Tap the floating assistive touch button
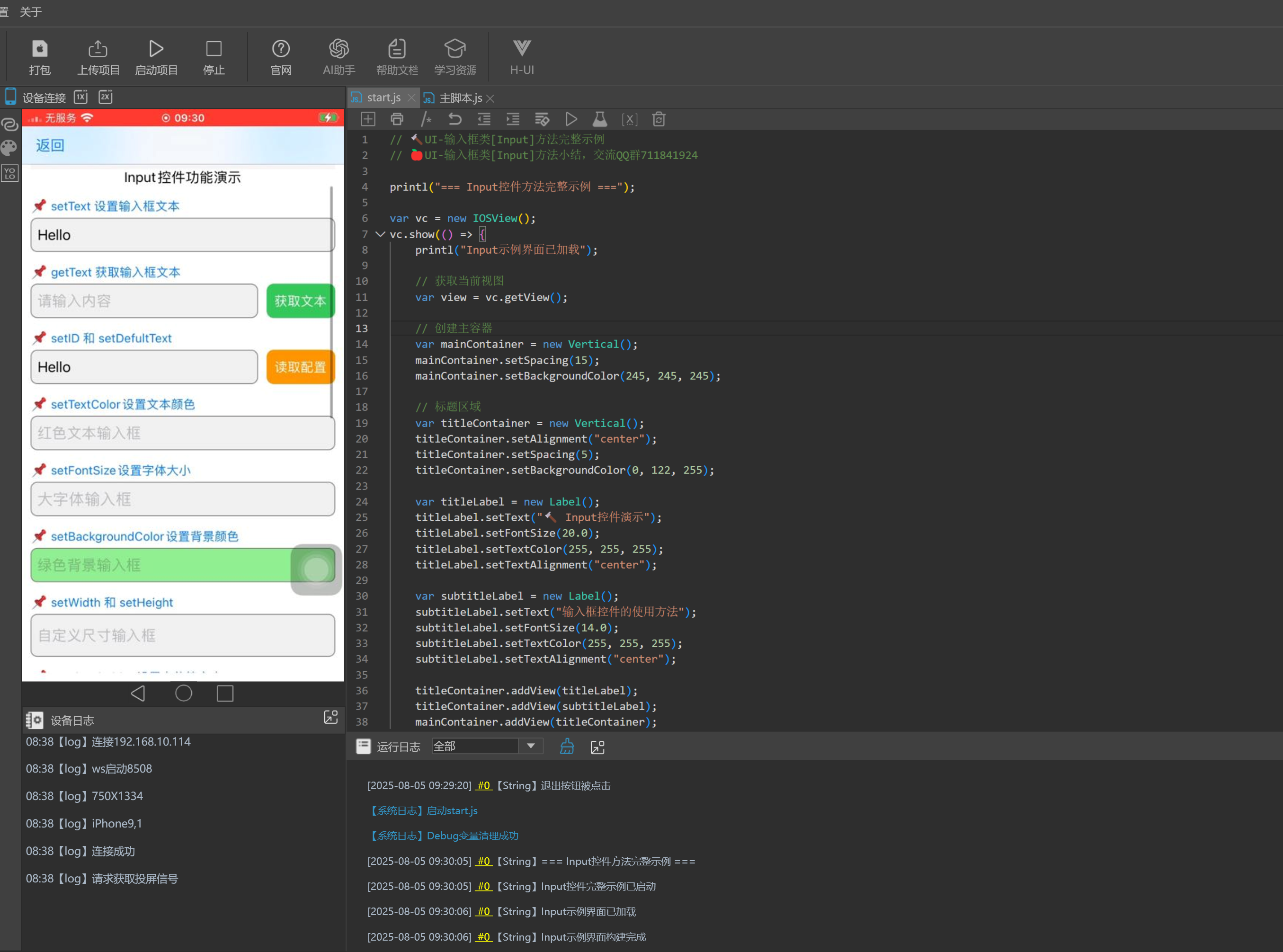 [316, 569]
